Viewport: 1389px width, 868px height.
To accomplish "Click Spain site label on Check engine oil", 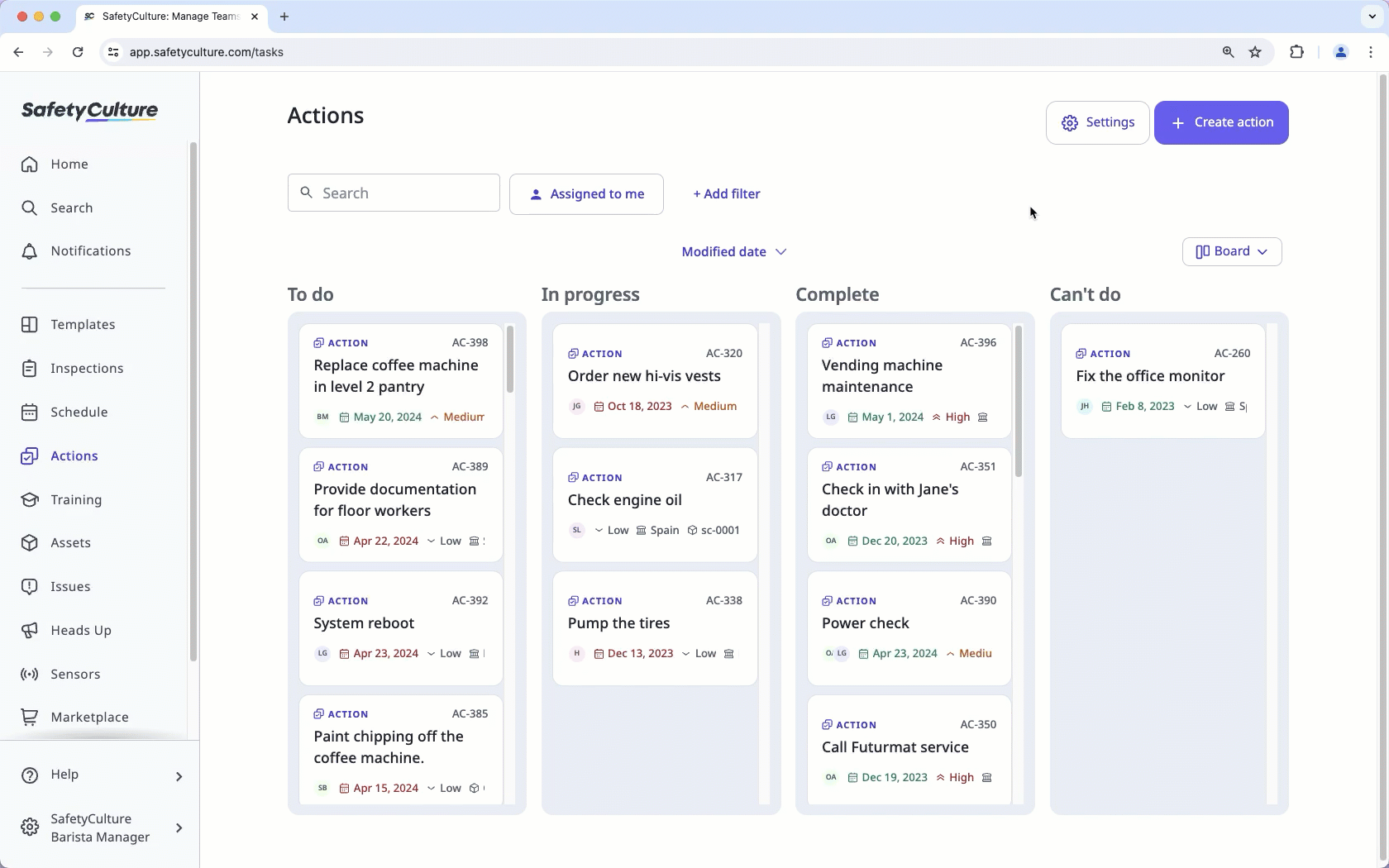I will click(657, 531).
